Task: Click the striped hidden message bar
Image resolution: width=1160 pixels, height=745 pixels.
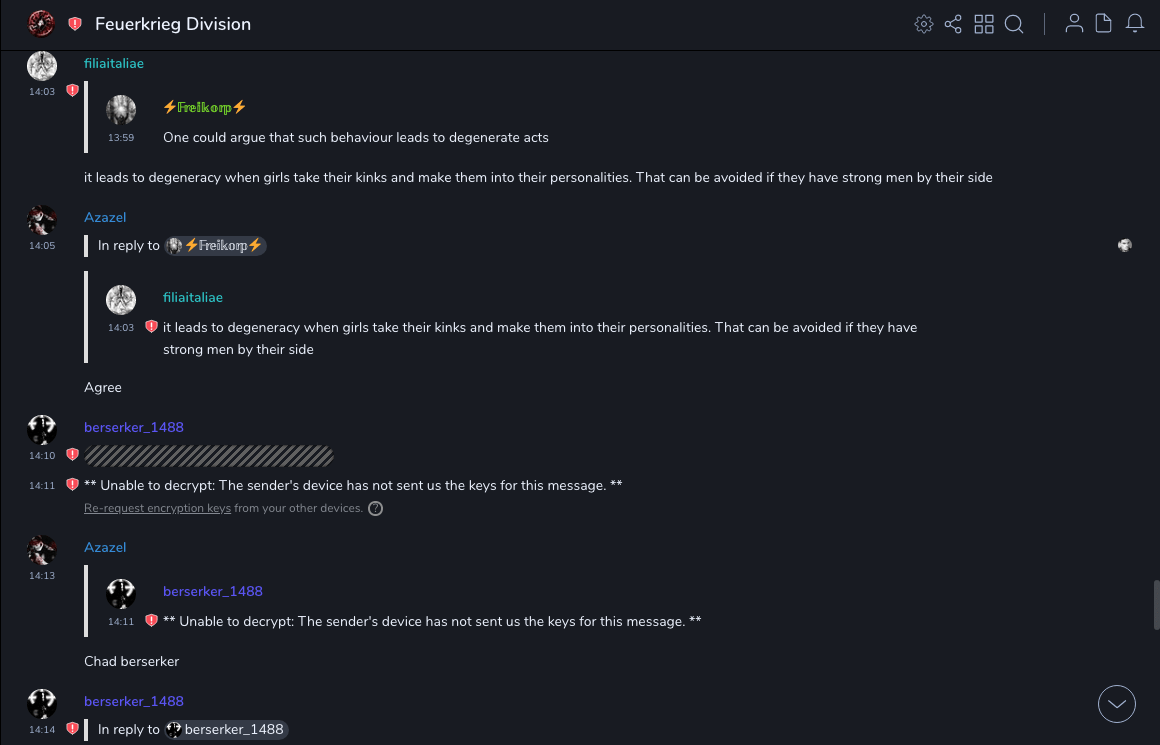Action: pyautogui.click(x=208, y=456)
